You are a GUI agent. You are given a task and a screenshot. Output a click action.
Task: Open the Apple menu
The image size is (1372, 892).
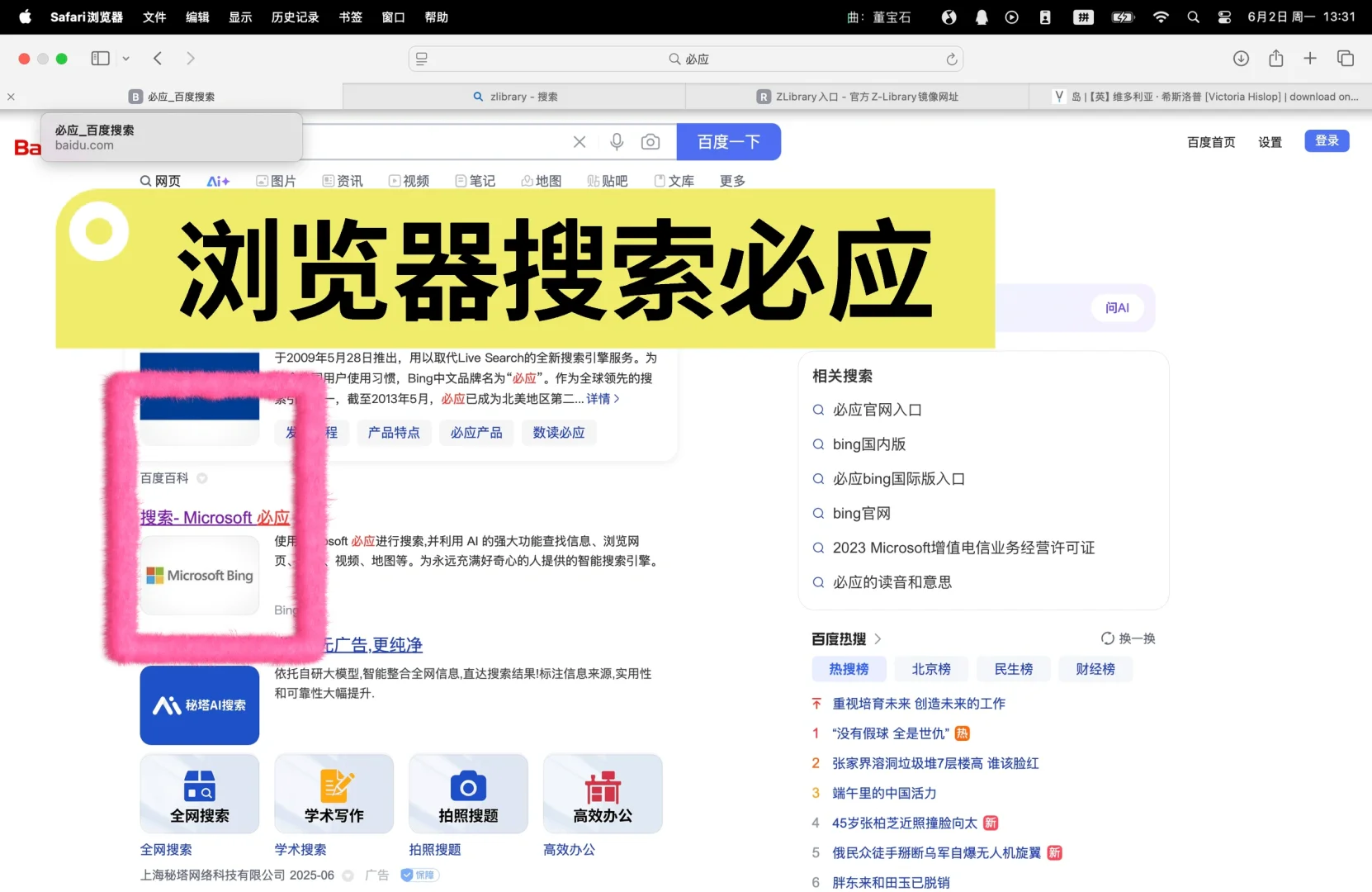(25, 17)
